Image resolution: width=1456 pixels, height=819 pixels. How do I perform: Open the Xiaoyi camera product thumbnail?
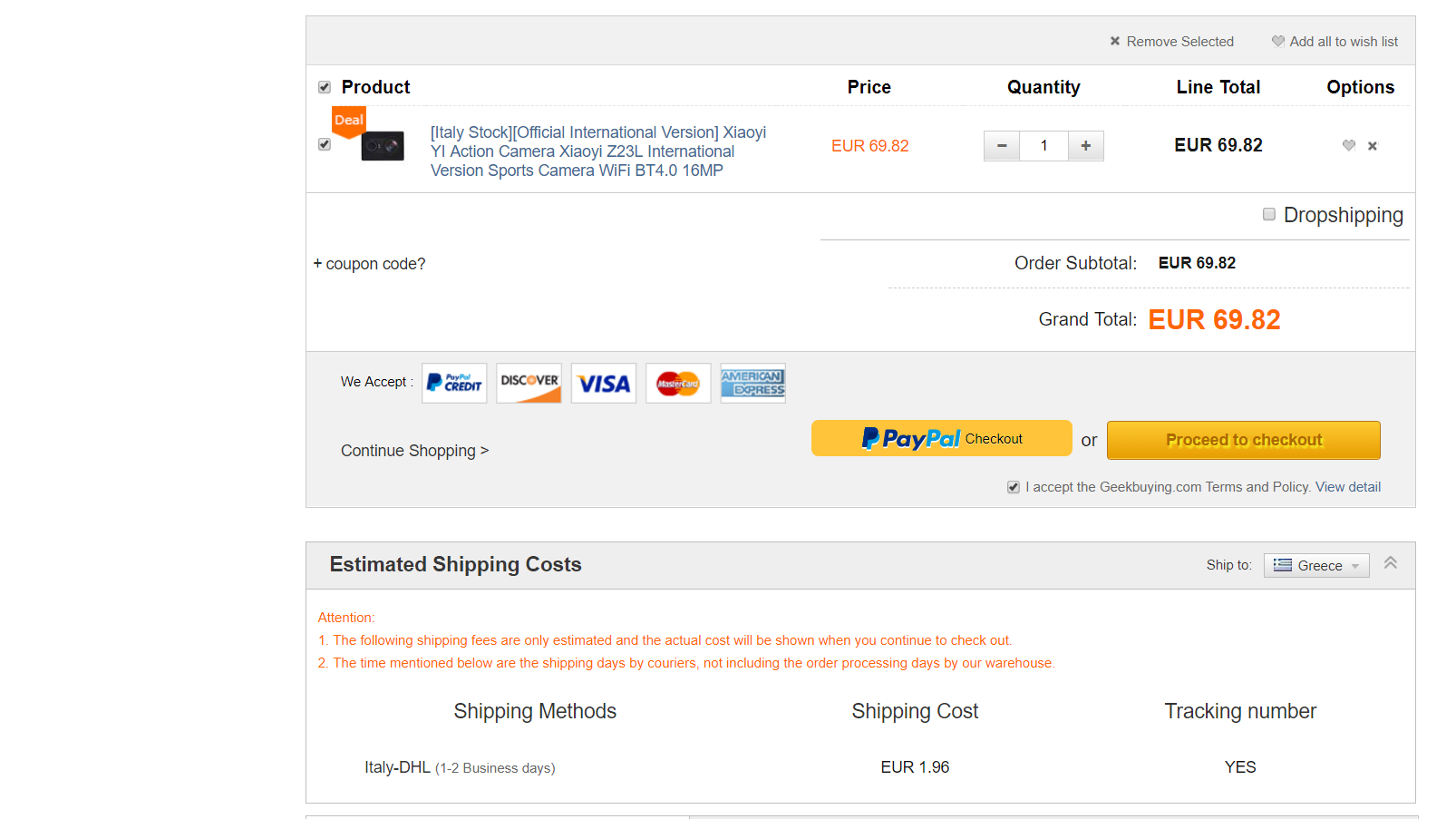pyautogui.click(x=383, y=146)
